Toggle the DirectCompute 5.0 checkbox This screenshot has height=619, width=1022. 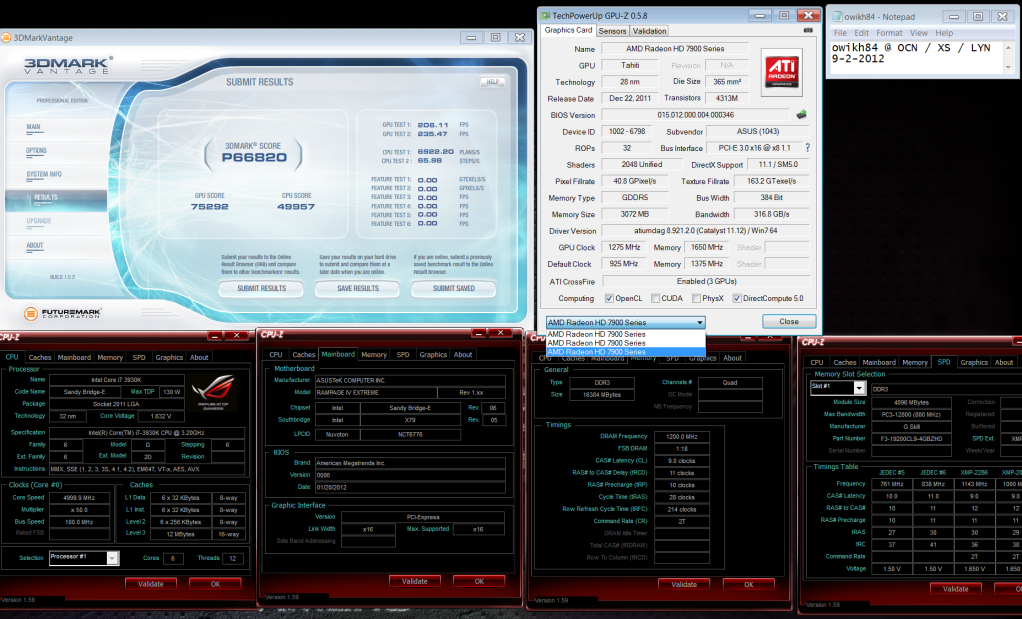(737, 298)
